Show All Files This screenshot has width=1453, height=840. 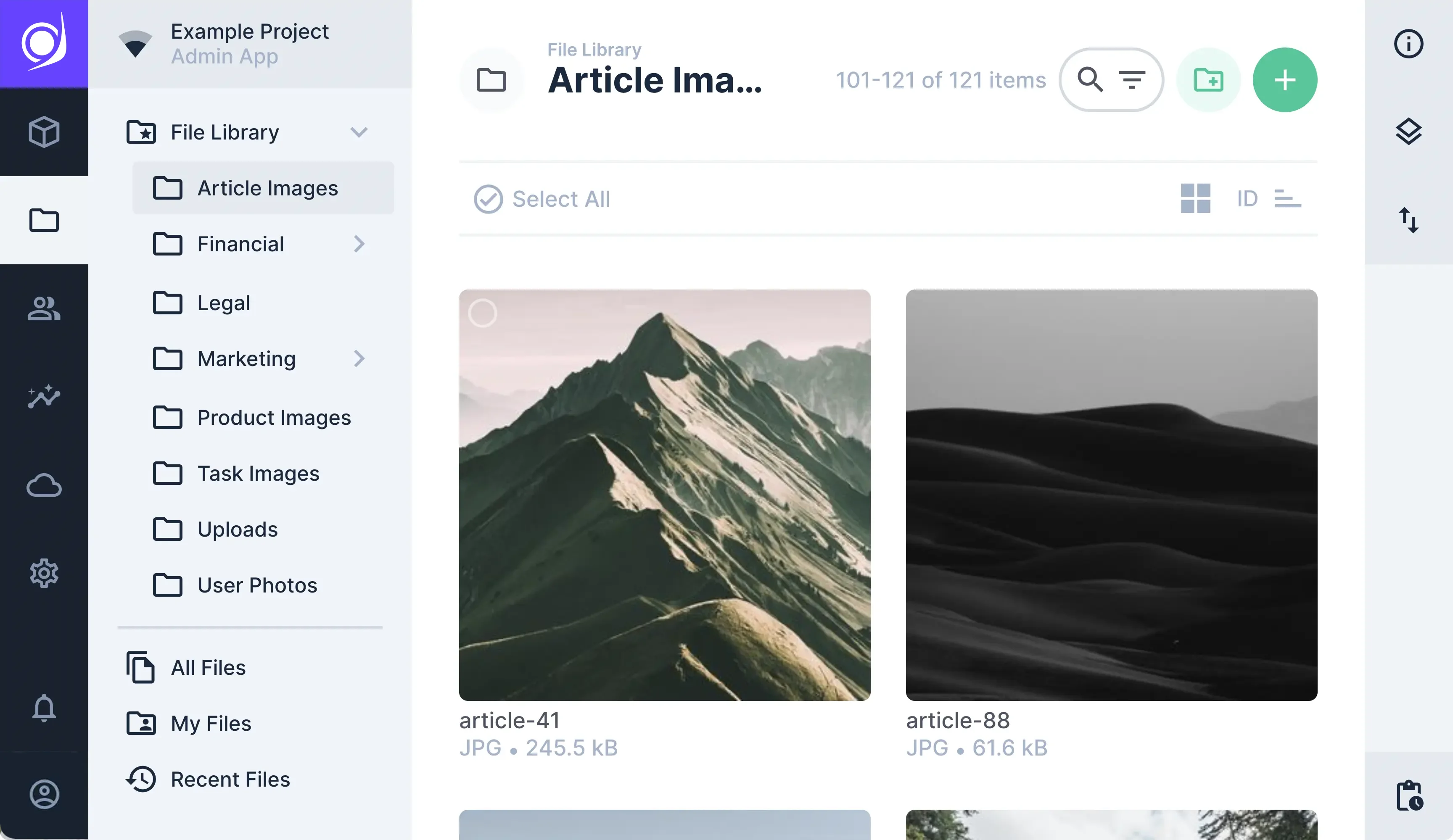(250, 667)
